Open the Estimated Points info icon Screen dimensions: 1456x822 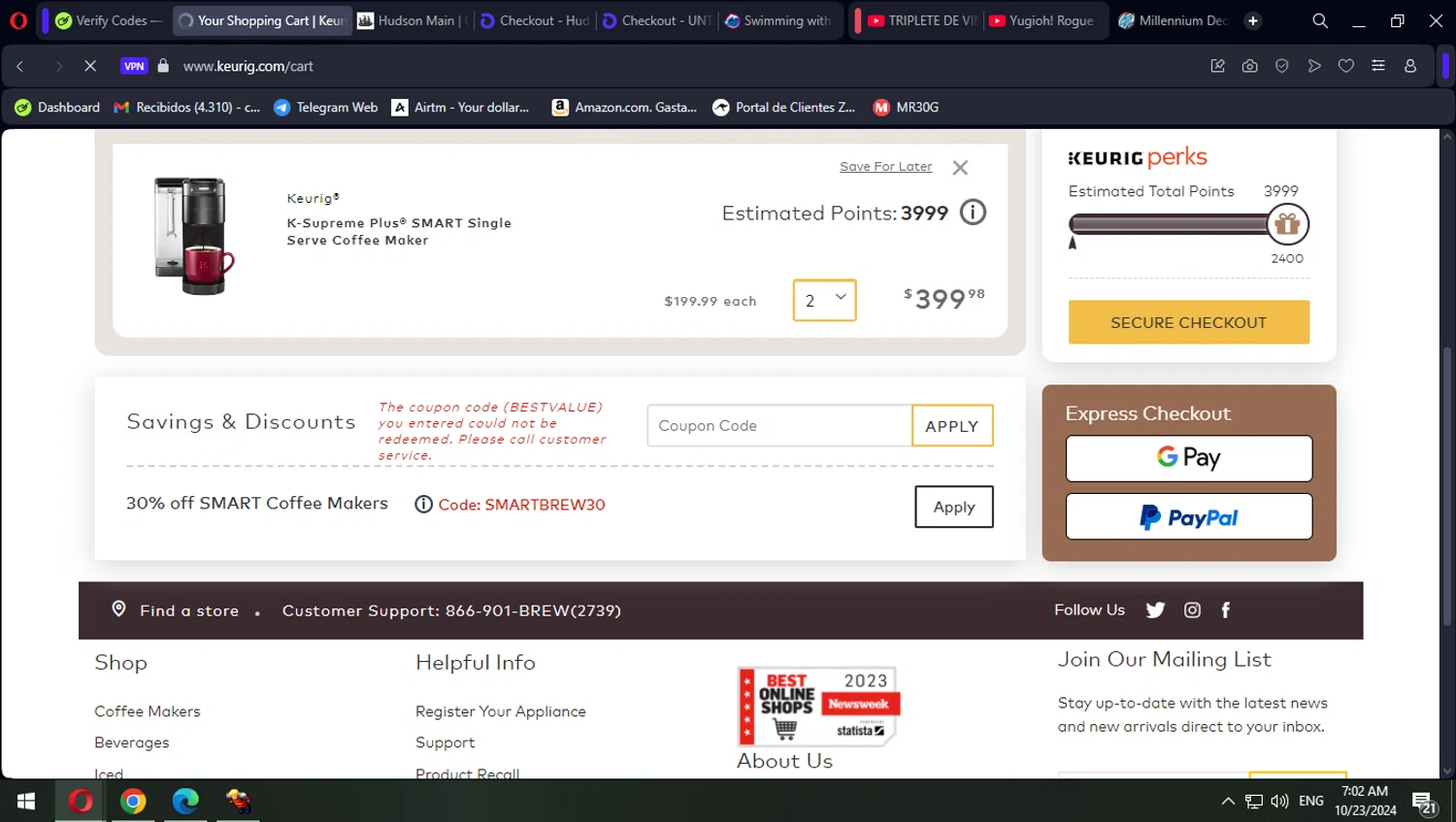pos(973,212)
